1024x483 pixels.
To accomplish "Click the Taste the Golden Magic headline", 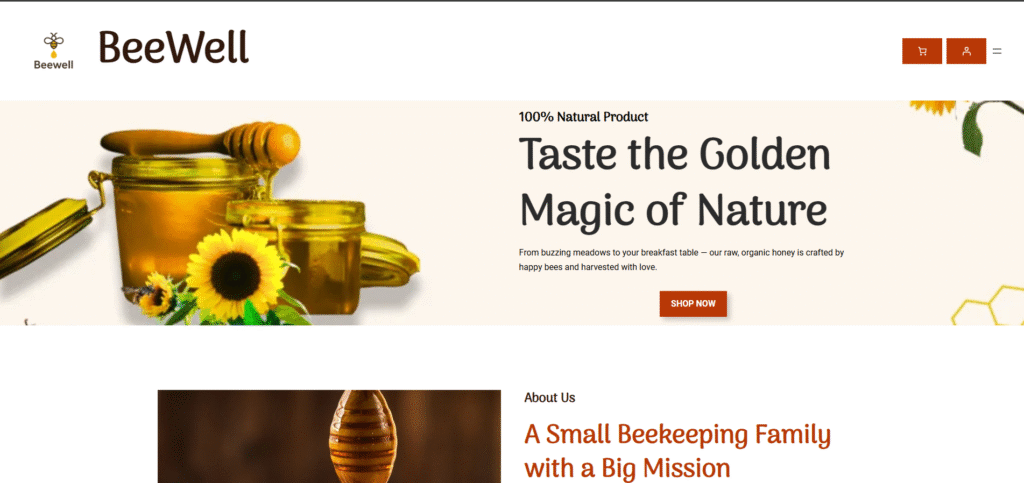I will pyautogui.click(x=675, y=181).
